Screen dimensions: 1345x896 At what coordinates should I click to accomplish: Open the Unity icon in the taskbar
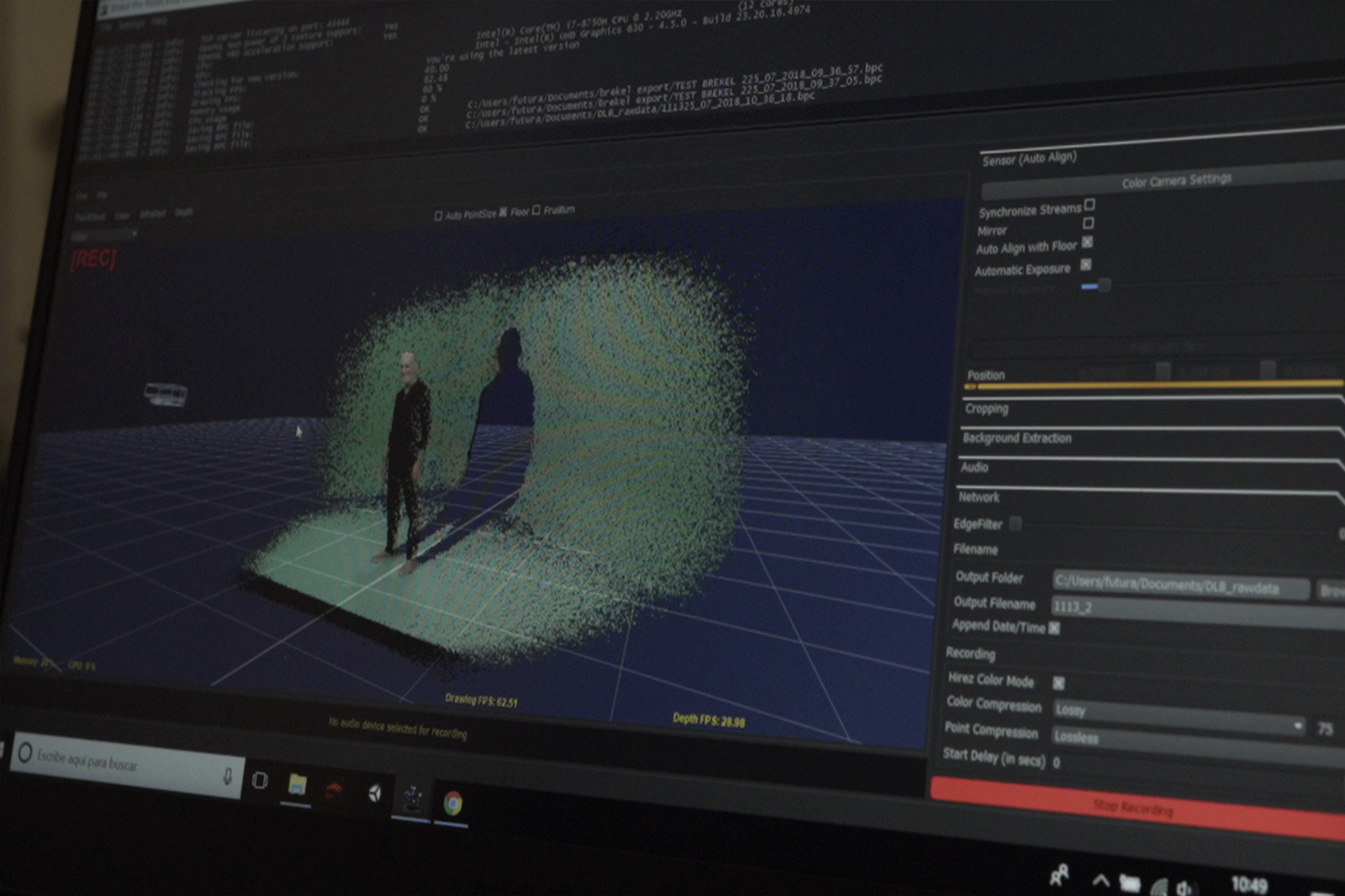tap(374, 793)
